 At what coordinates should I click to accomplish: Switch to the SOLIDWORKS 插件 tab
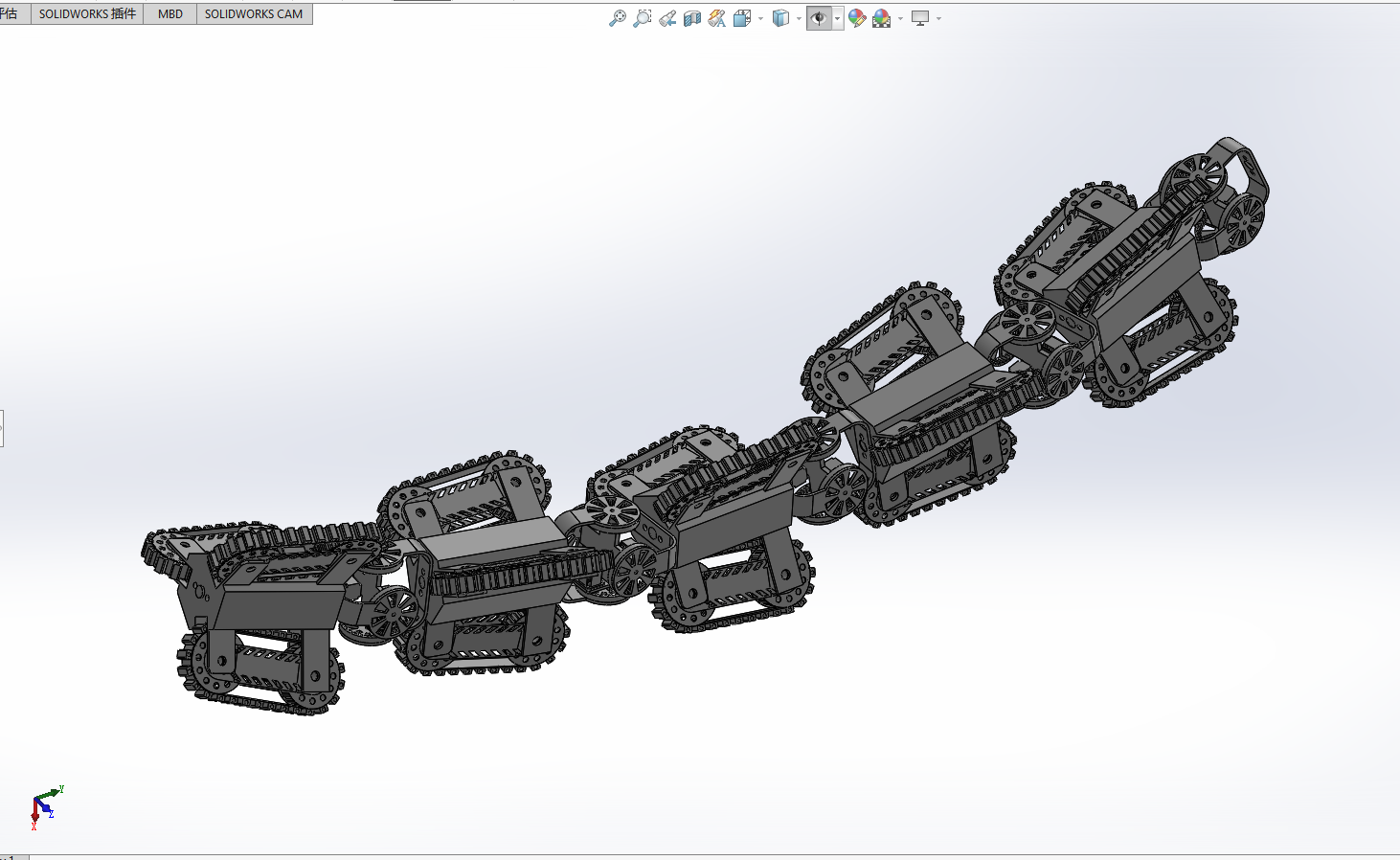(87, 13)
